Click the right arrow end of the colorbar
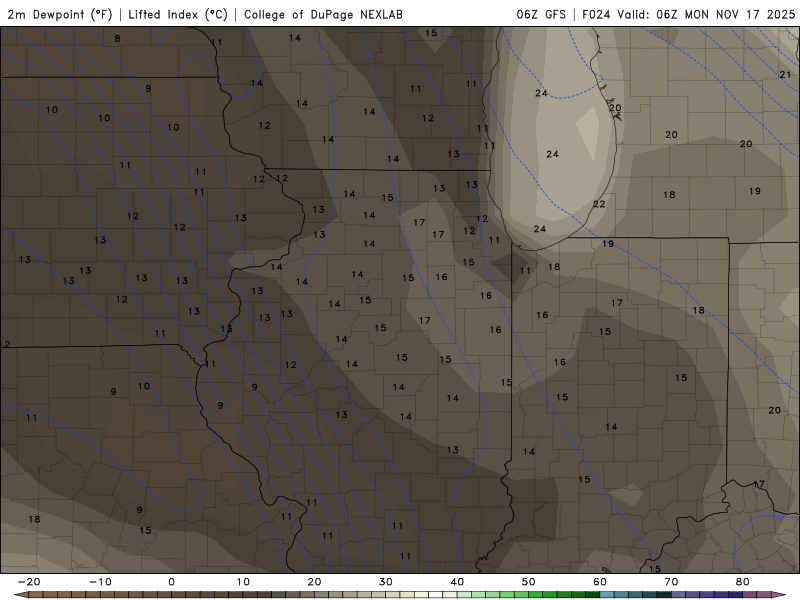The width and height of the screenshot is (800, 600). point(780,595)
